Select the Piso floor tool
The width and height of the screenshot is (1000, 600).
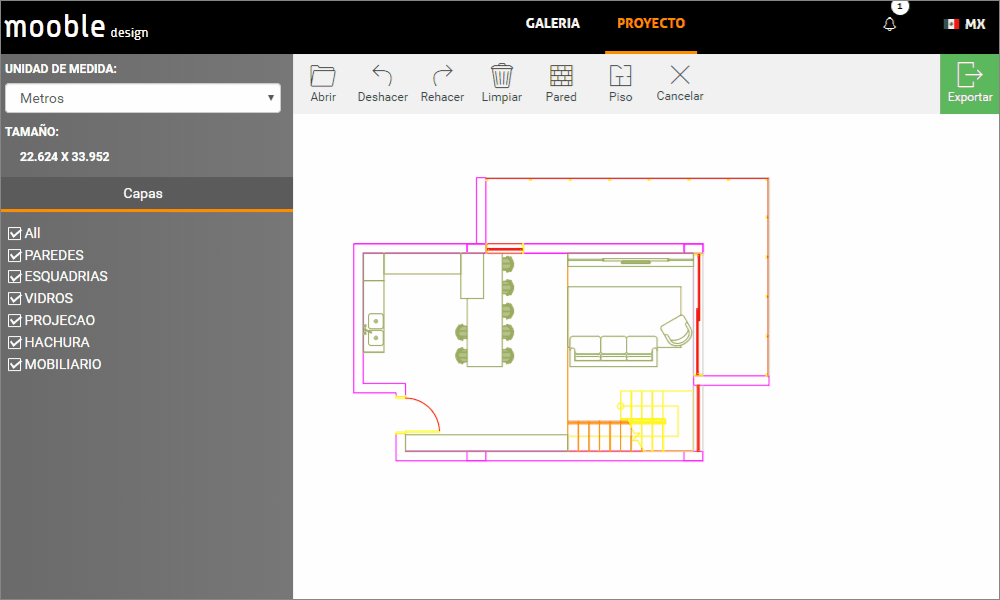click(621, 84)
